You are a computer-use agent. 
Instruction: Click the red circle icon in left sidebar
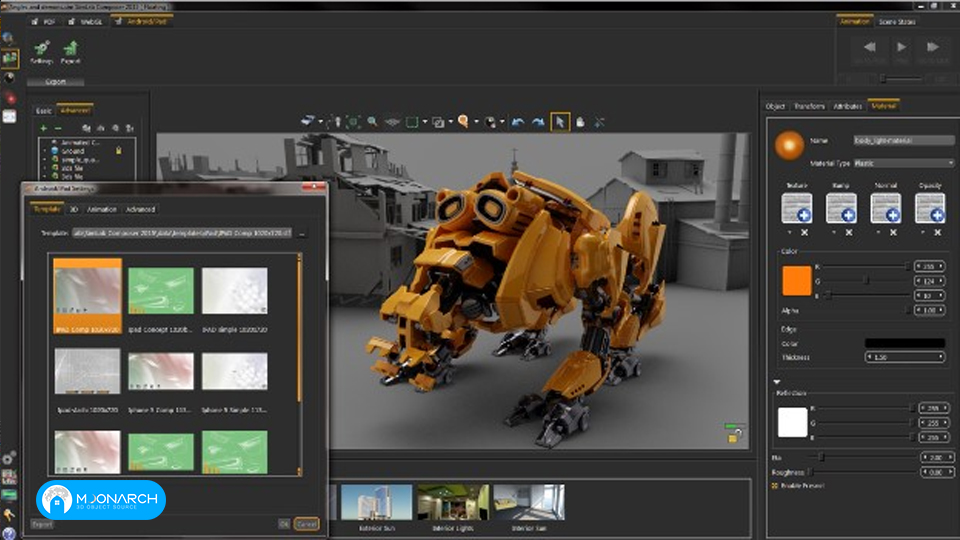point(10,97)
